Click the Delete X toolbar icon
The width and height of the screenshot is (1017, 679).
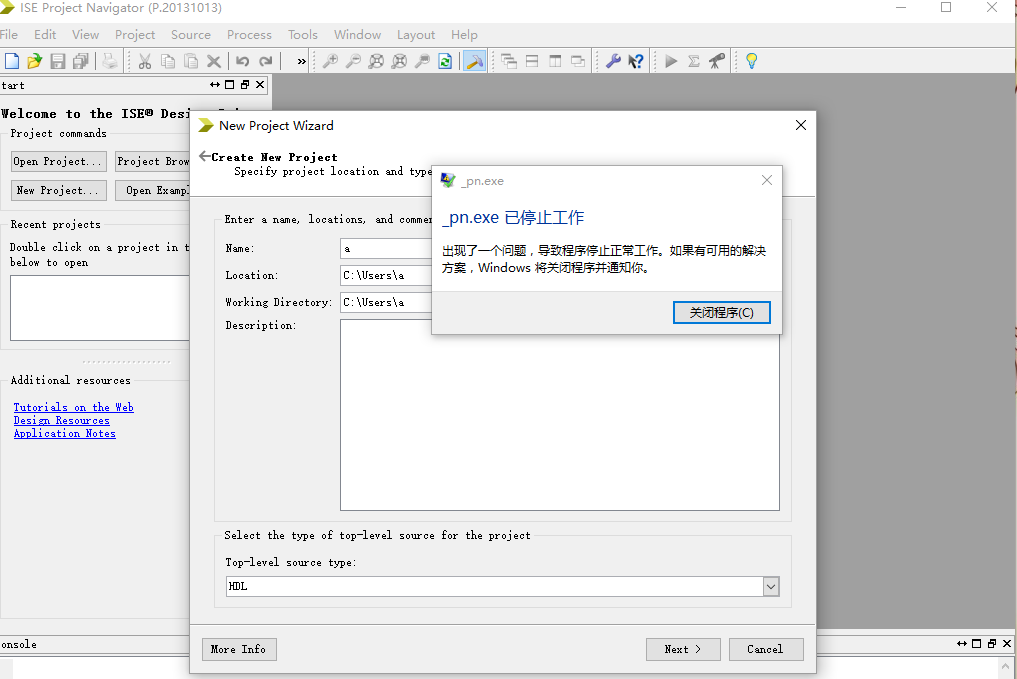click(213, 61)
